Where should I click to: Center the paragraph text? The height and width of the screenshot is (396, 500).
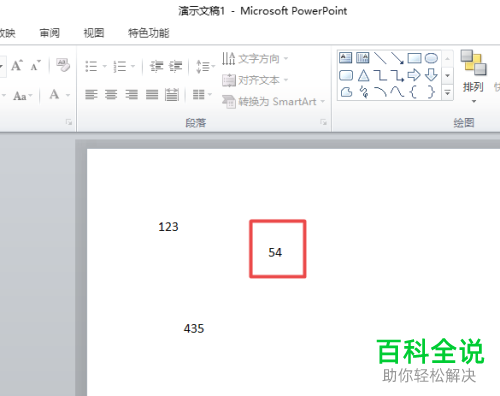point(111,95)
